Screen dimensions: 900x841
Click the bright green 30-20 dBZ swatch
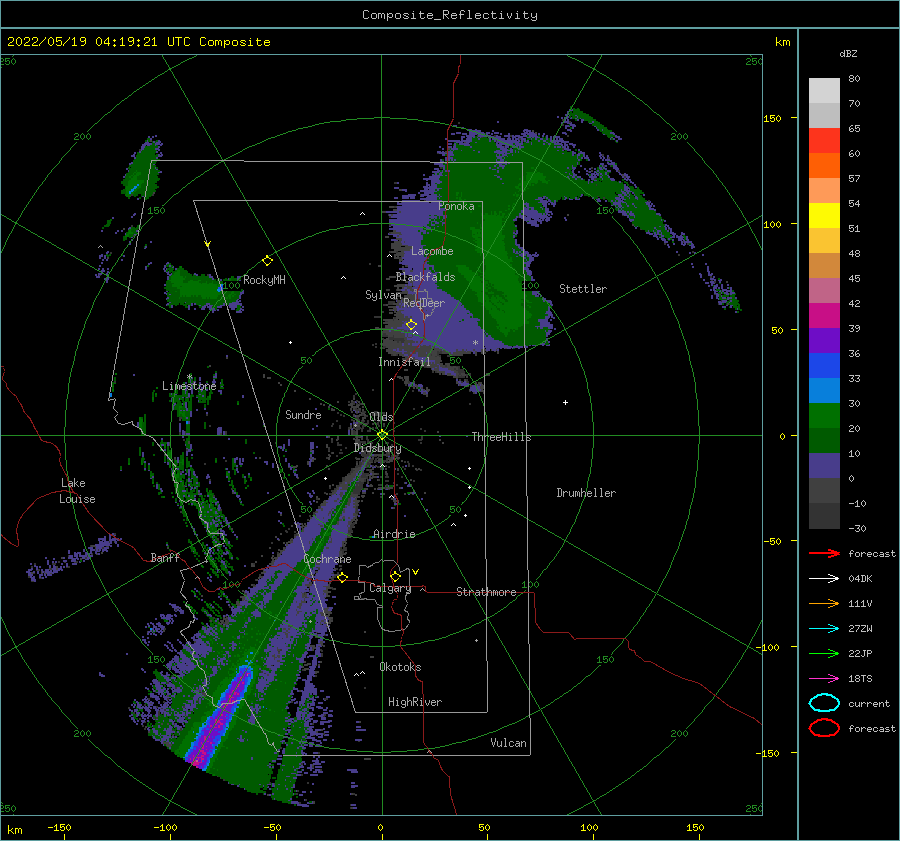tap(824, 416)
